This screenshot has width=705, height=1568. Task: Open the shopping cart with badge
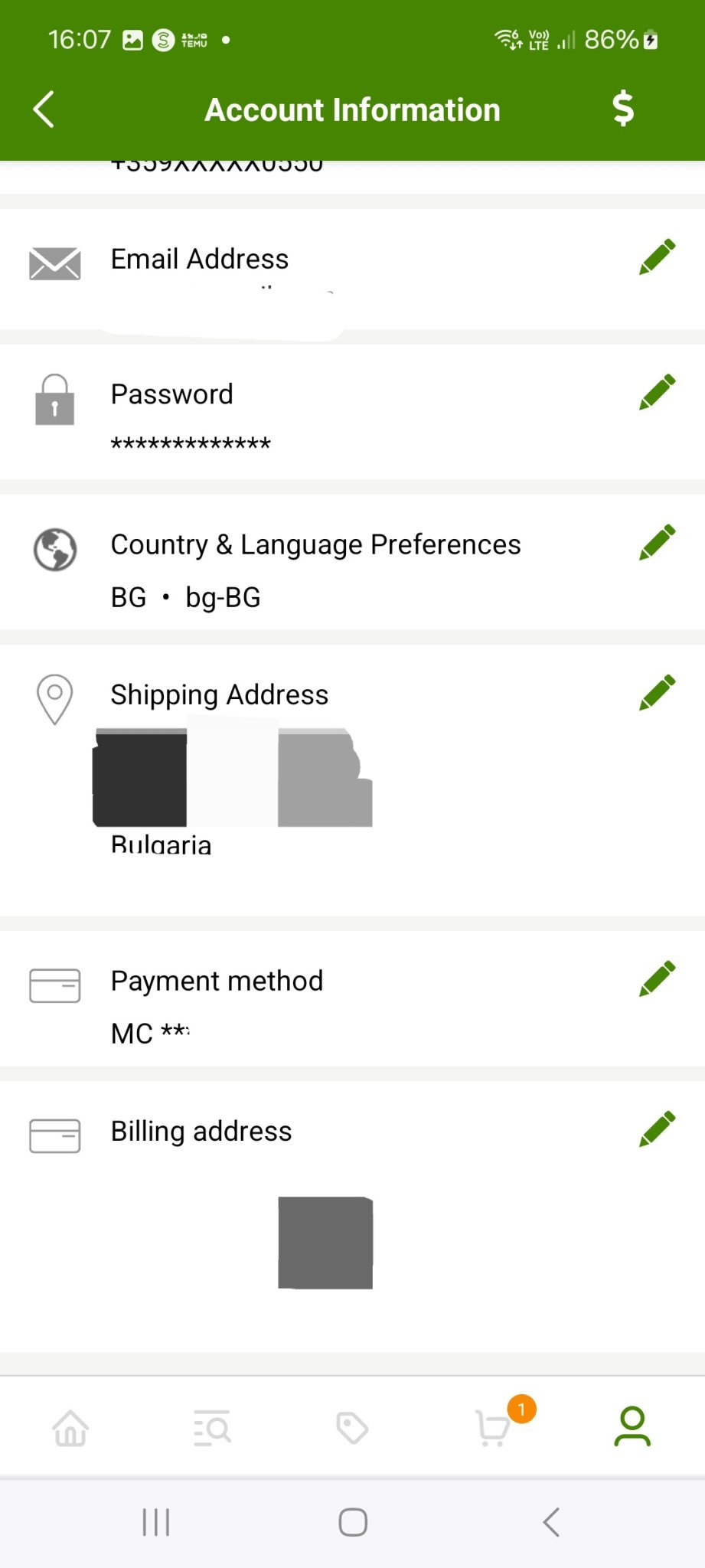tap(494, 1428)
